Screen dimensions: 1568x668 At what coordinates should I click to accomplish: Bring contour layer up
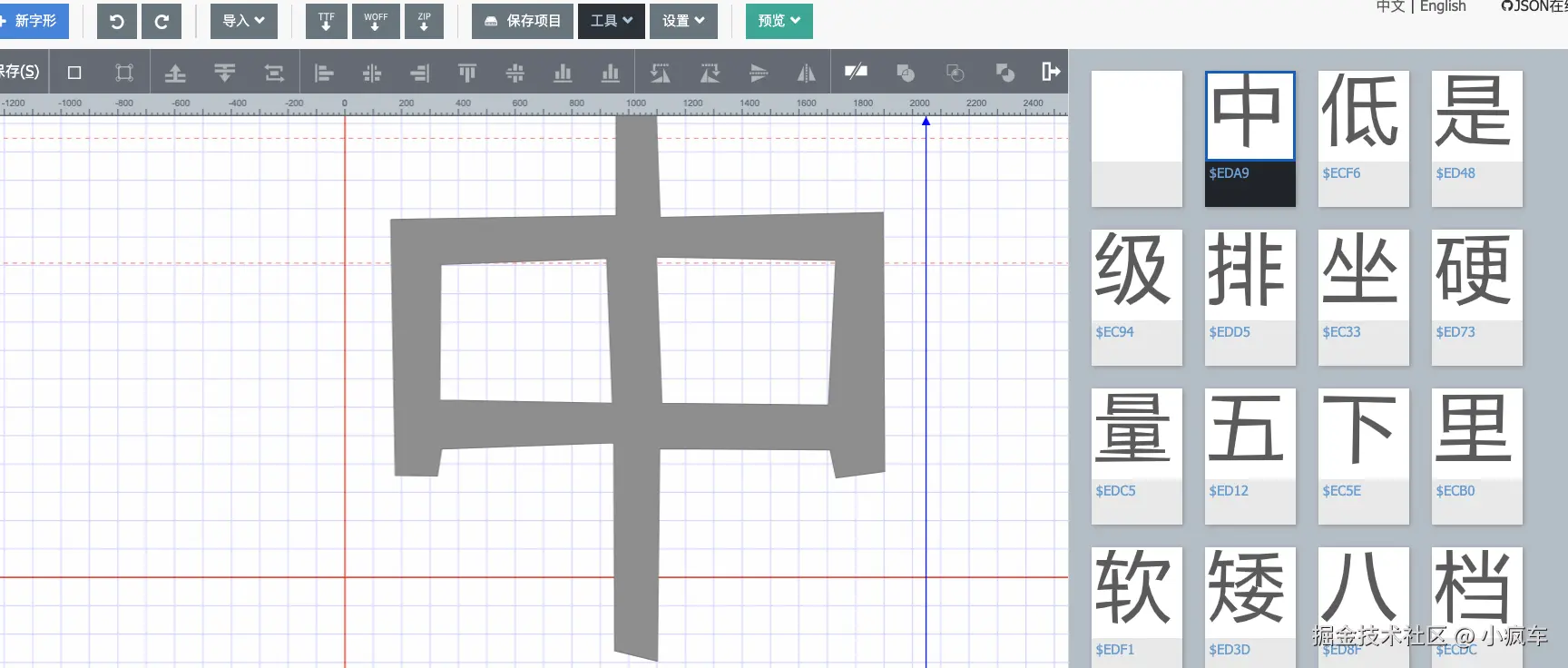pyautogui.click(x=175, y=73)
